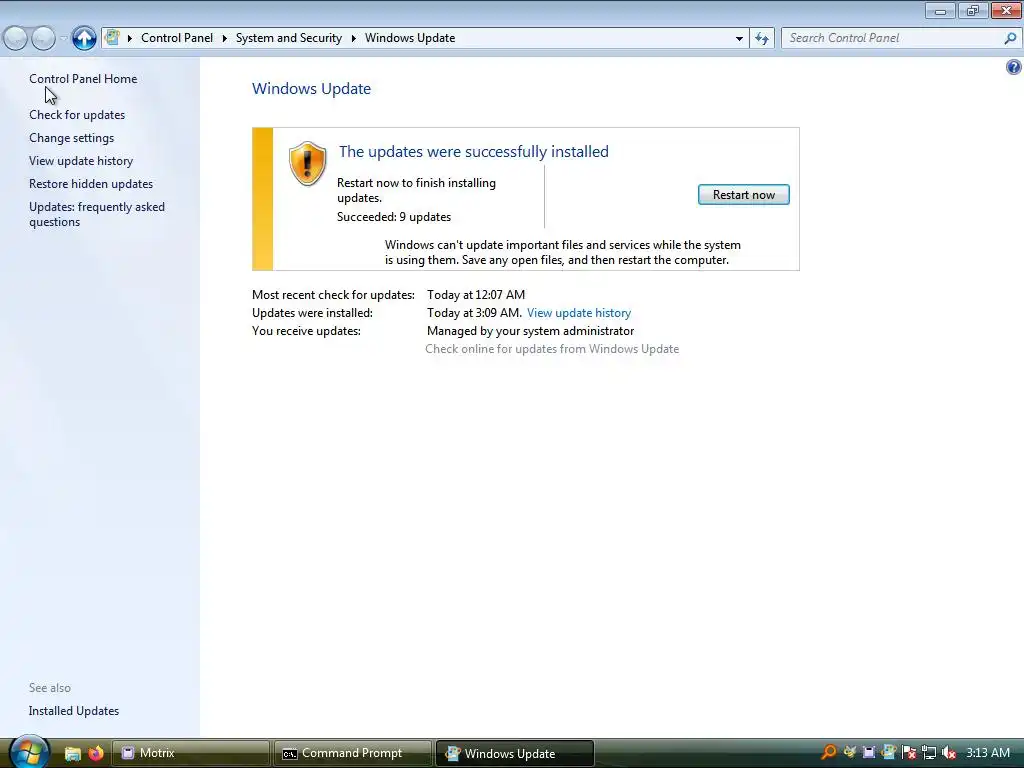Expand arrow after System and Security breadcrumb

tap(353, 38)
